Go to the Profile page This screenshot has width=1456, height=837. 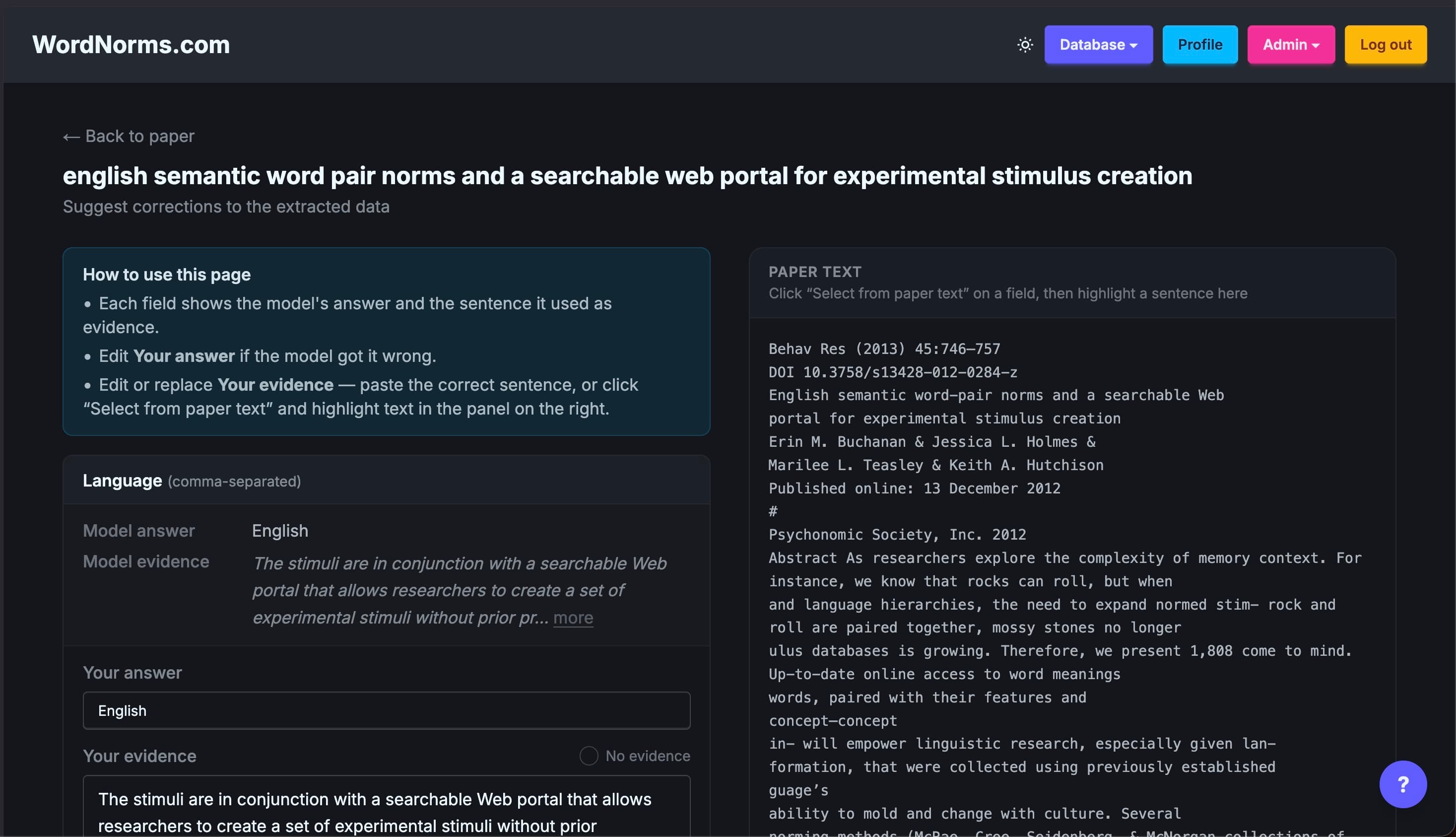click(x=1200, y=44)
